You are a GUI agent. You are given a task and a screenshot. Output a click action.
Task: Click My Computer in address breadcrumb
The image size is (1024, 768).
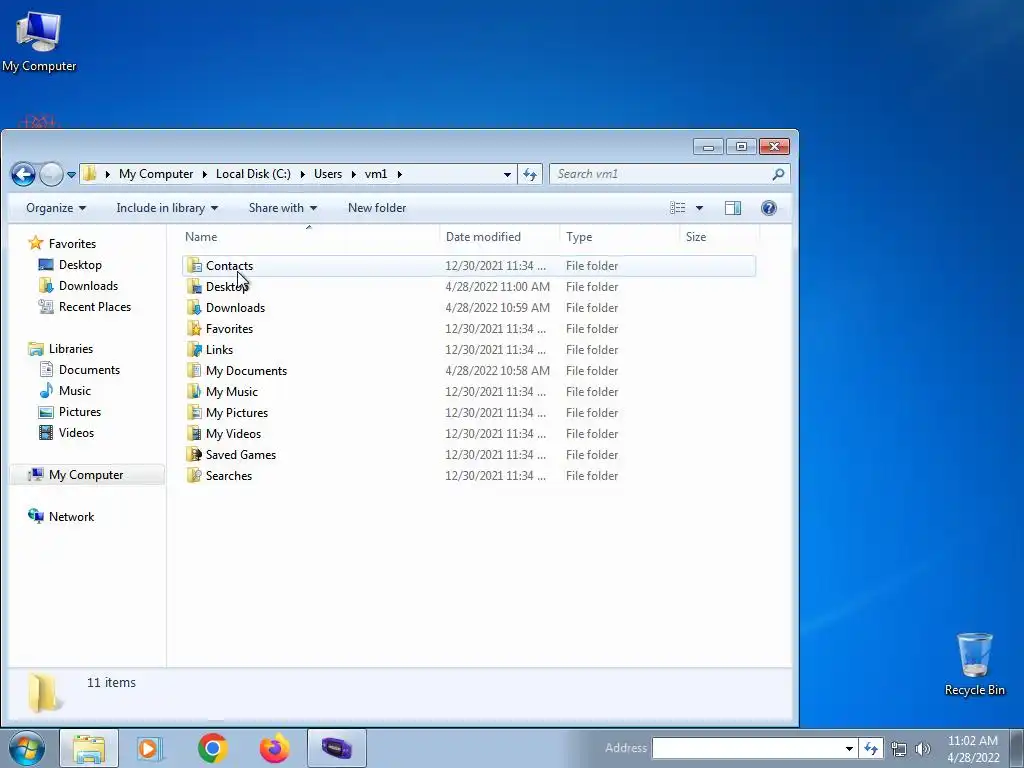[x=156, y=174]
